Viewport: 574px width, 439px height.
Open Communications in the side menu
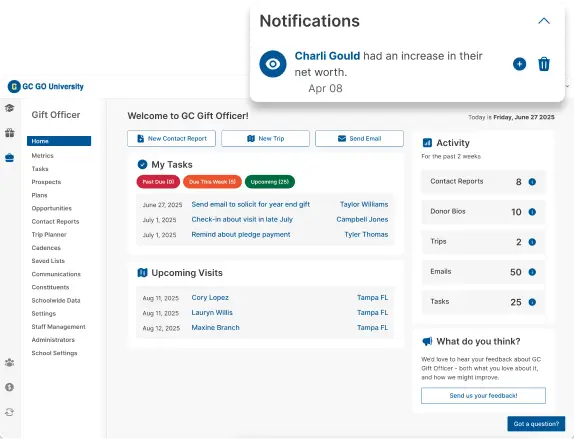pos(56,274)
